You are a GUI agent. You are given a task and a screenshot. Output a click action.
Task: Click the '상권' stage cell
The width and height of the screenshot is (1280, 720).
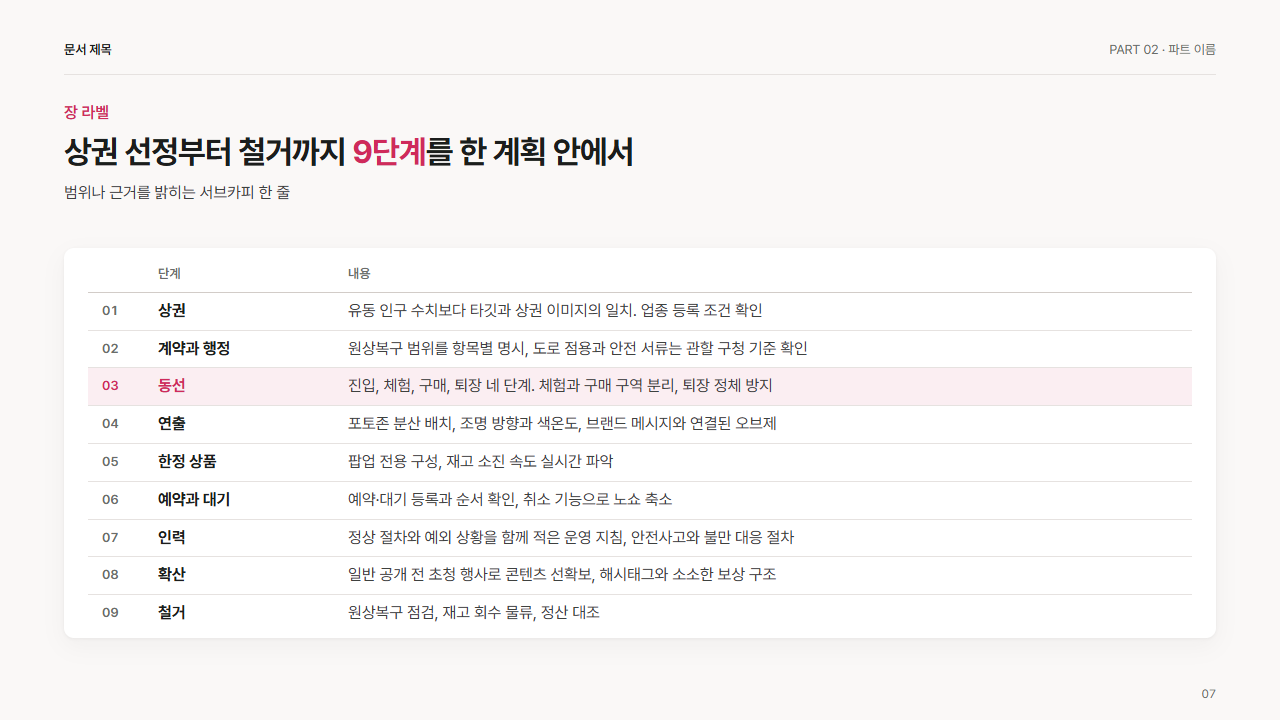coord(172,311)
